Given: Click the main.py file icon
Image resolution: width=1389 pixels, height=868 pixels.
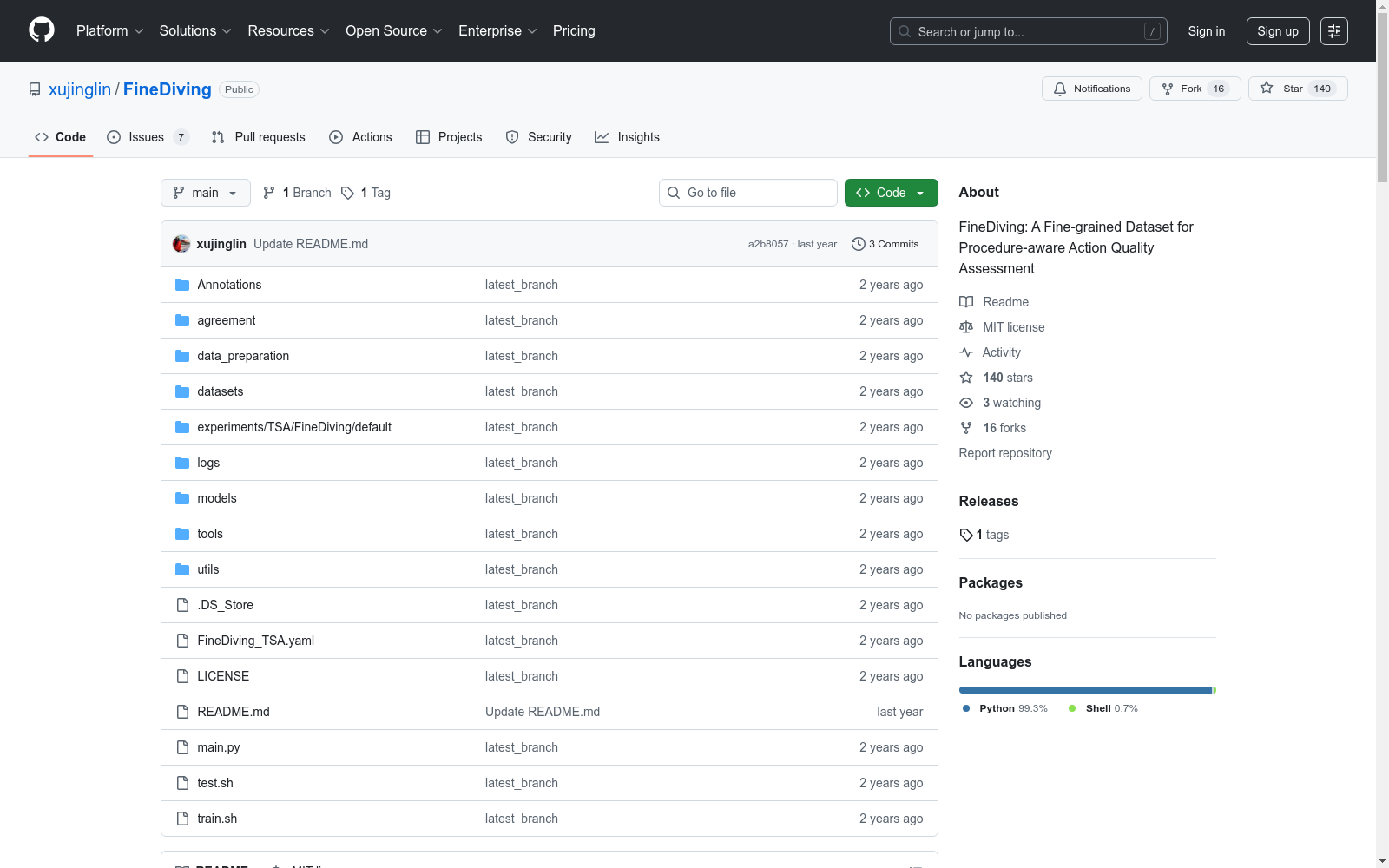Looking at the screenshot, I should point(182,747).
